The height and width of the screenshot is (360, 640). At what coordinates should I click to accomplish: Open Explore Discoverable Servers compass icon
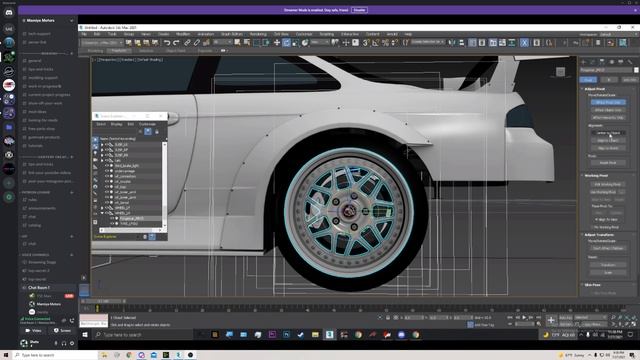[x=9, y=197]
